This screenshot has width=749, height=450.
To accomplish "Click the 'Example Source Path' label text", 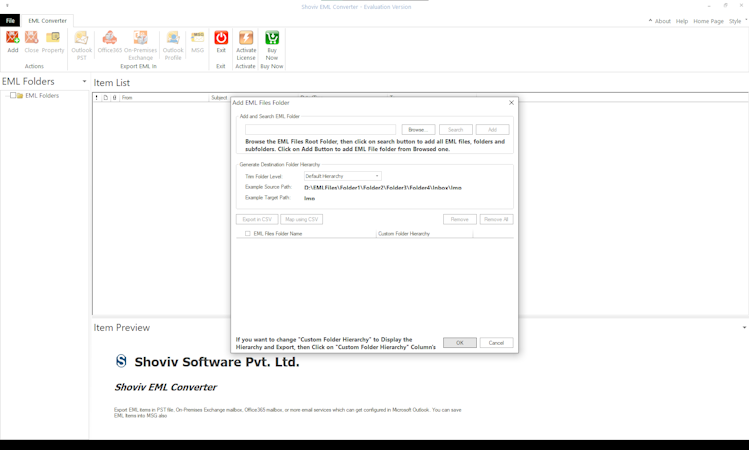I will pyautogui.click(x=268, y=187).
